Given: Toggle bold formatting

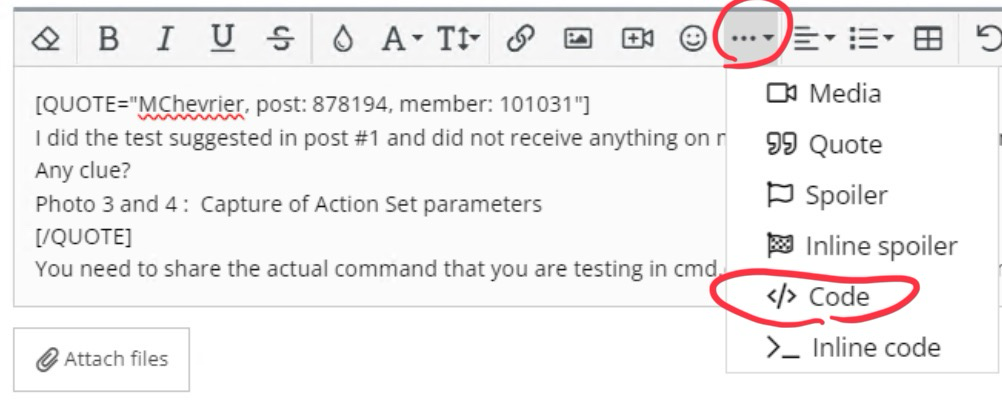Looking at the screenshot, I should (x=109, y=39).
